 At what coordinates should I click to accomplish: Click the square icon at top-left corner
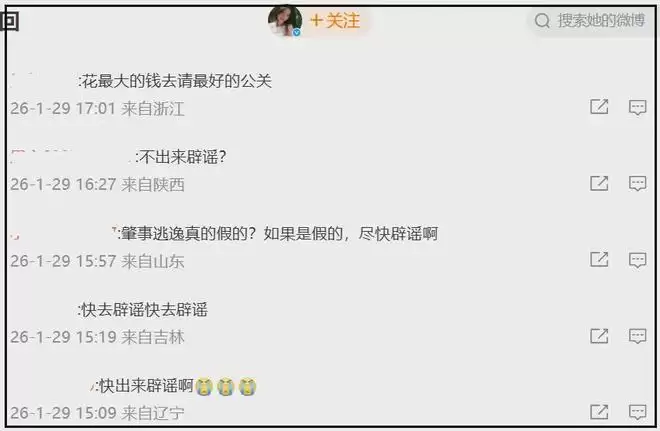10,21
